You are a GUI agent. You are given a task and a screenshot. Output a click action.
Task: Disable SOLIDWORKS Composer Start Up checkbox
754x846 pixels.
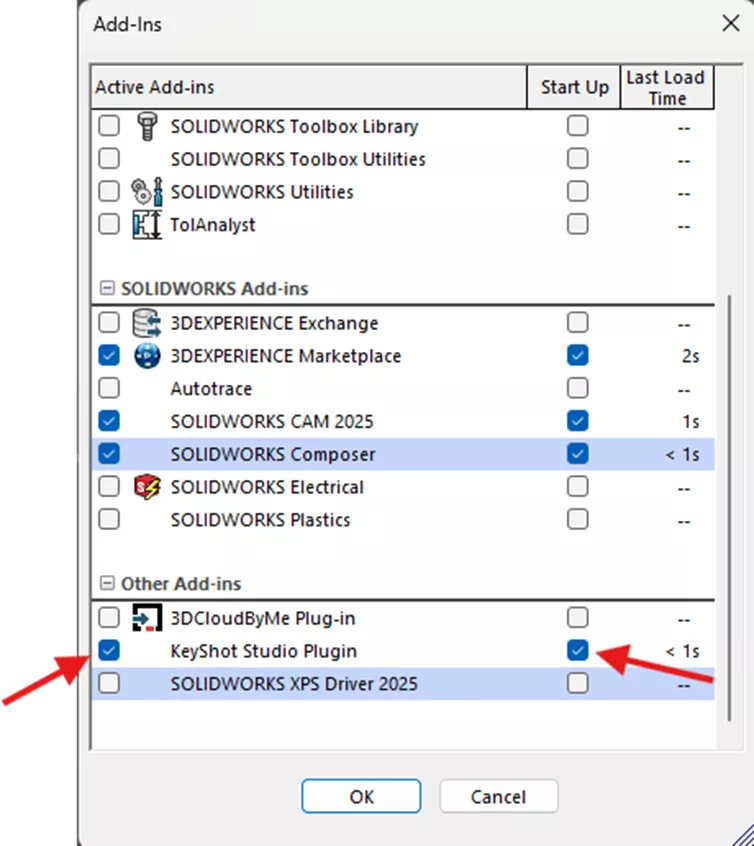click(578, 454)
